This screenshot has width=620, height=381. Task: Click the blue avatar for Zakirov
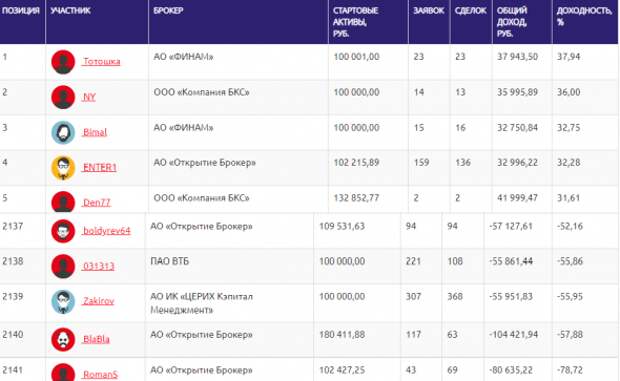tap(63, 302)
